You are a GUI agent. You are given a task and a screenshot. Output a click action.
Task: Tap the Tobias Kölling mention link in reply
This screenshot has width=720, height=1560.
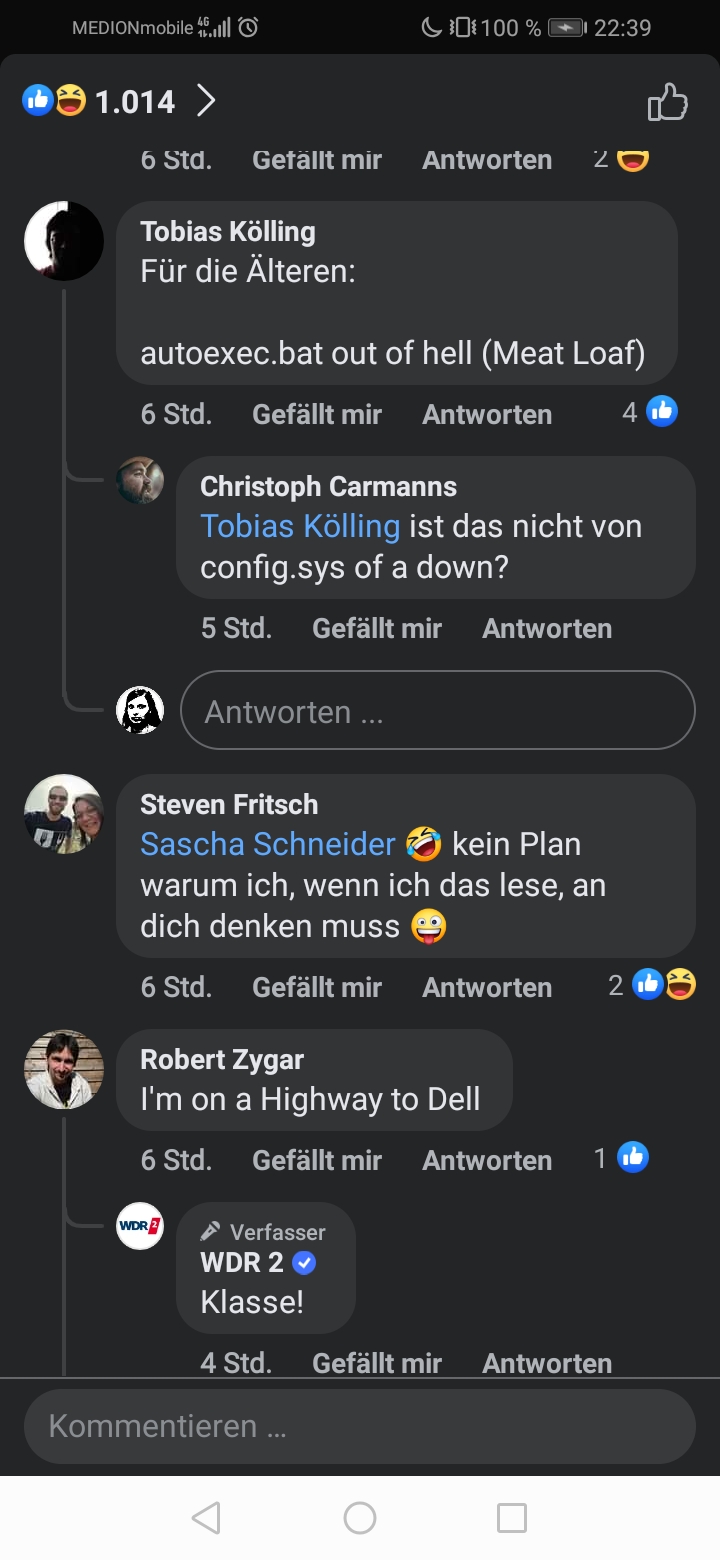click(x=300, y=526)
